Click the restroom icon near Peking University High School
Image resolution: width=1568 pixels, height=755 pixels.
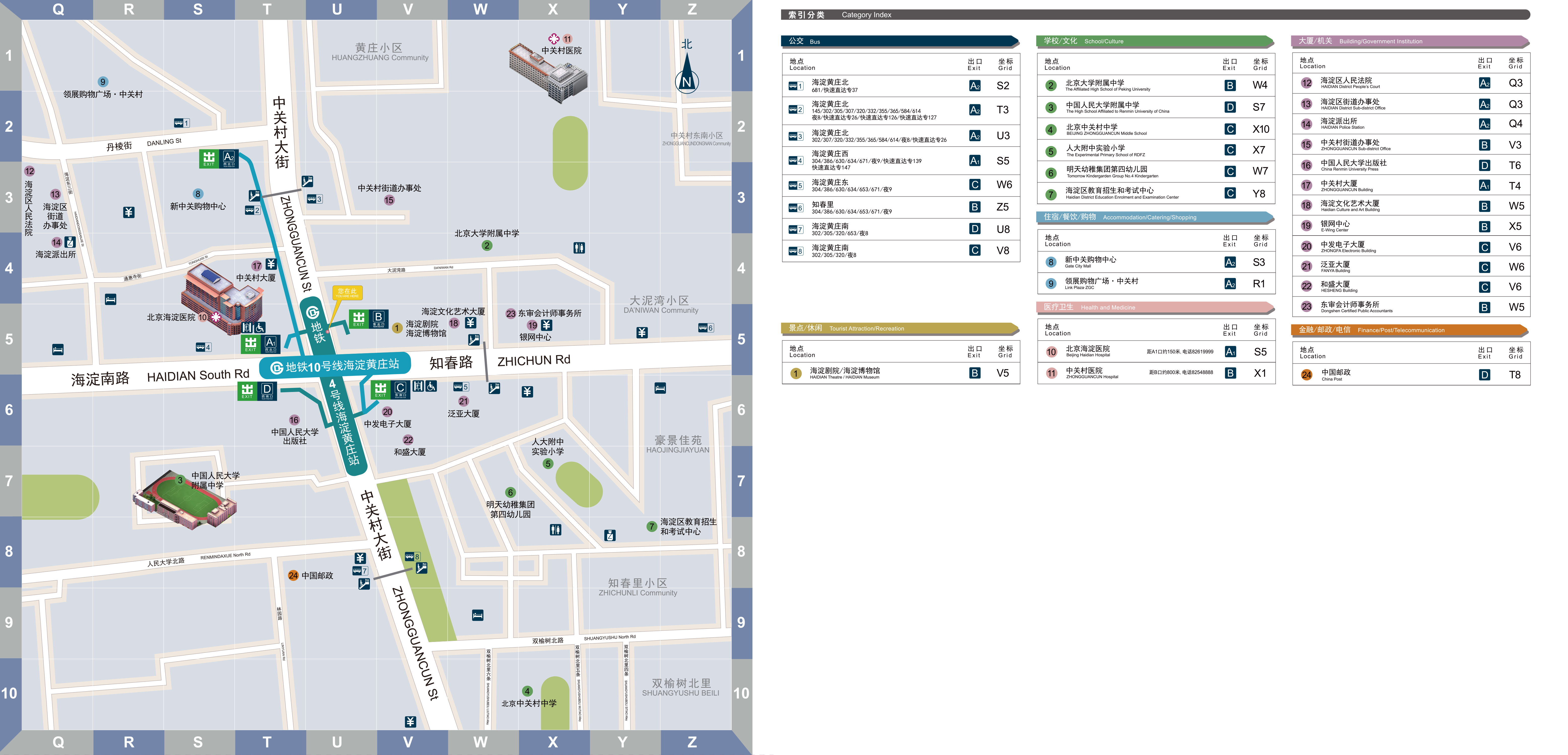579,248
